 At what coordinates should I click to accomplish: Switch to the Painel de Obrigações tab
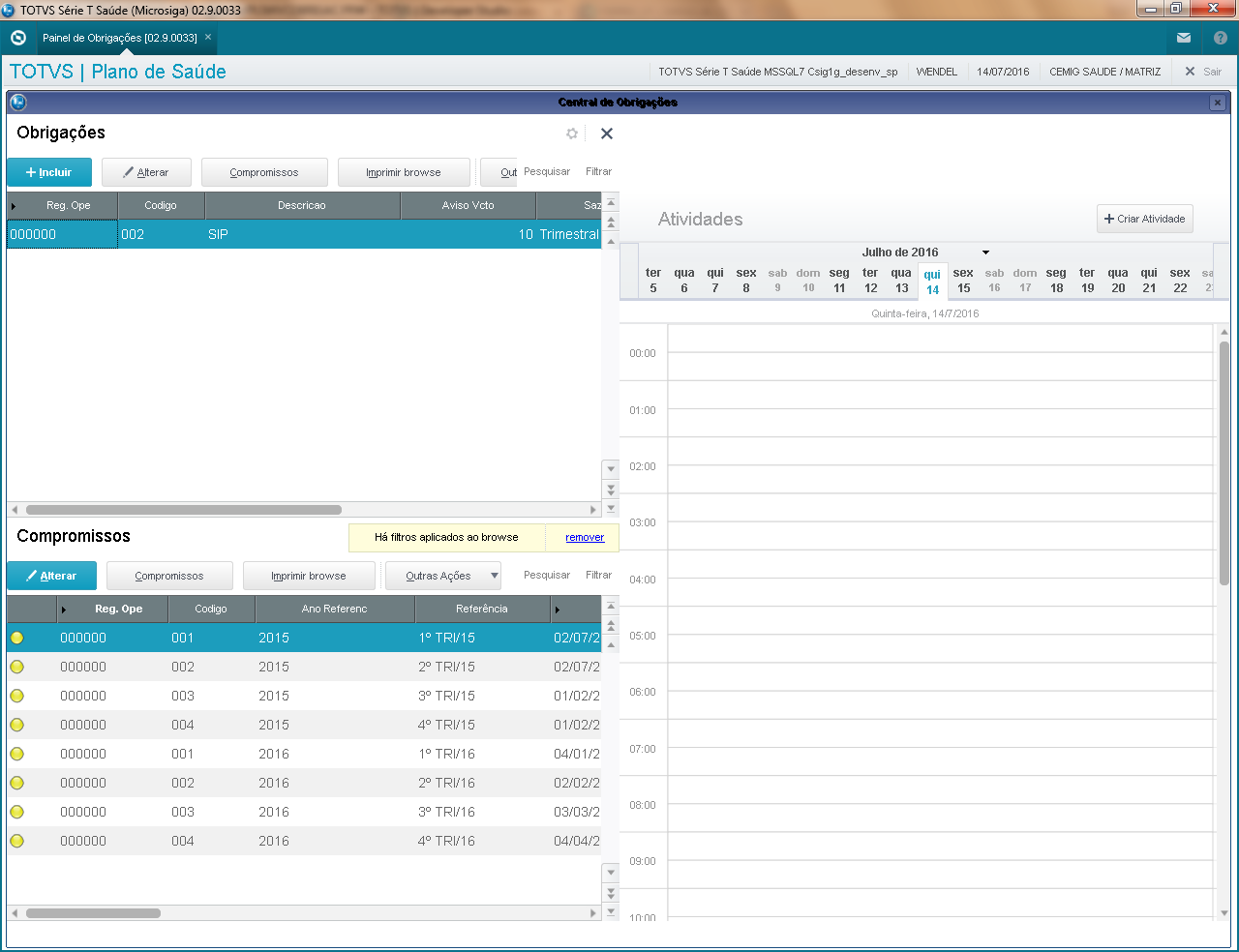119,38
